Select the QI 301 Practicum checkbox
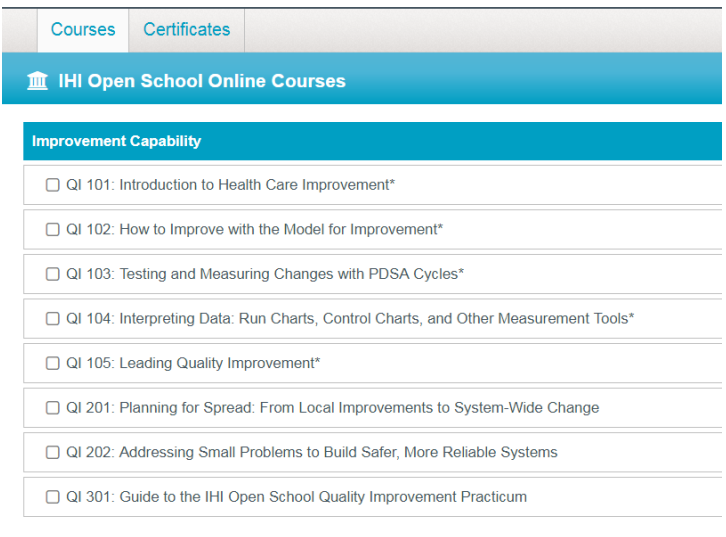Screen dimensions: 726x537 [53, 497]
